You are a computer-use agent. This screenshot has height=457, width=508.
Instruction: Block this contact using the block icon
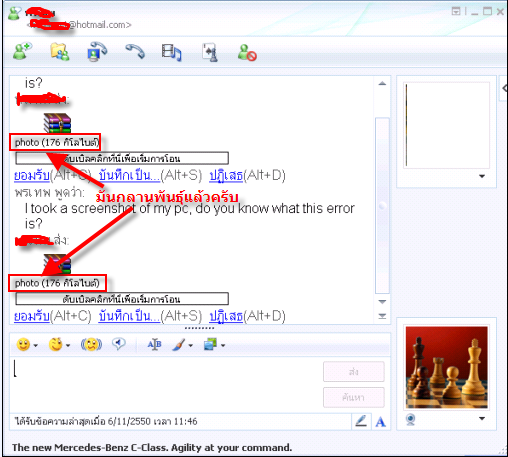click(x=247, y=53)
